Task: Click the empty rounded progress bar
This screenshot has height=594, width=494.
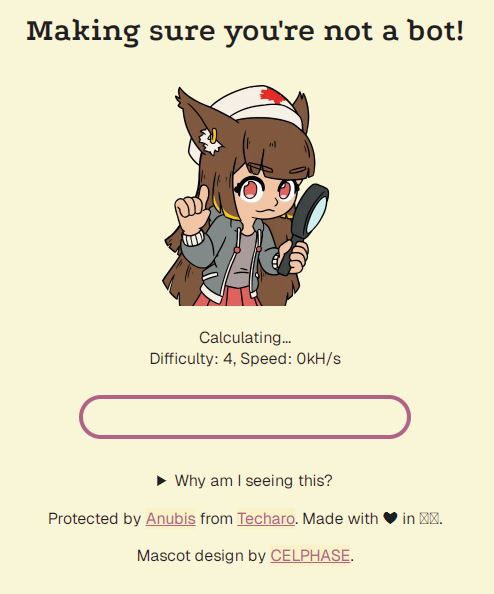Action: [x=245, y=417]
